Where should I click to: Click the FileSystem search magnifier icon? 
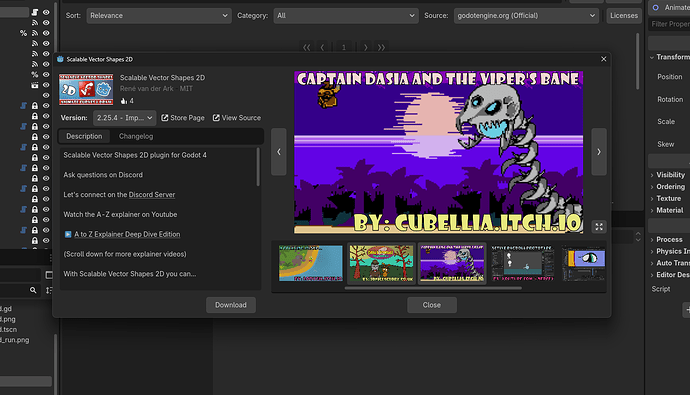pyautogui.click(x=33, y=290)
